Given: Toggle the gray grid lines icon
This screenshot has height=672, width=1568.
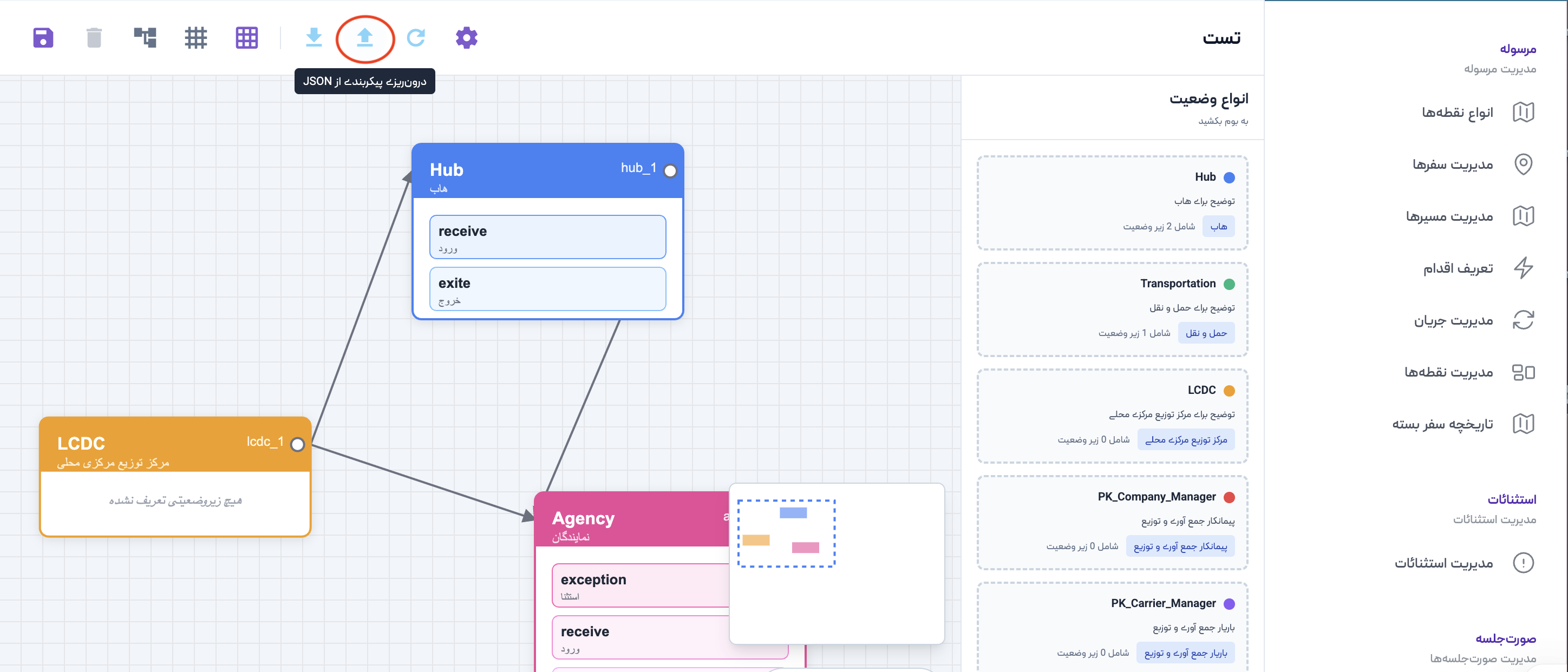Looking at the screenshot, I should (196, 38).
